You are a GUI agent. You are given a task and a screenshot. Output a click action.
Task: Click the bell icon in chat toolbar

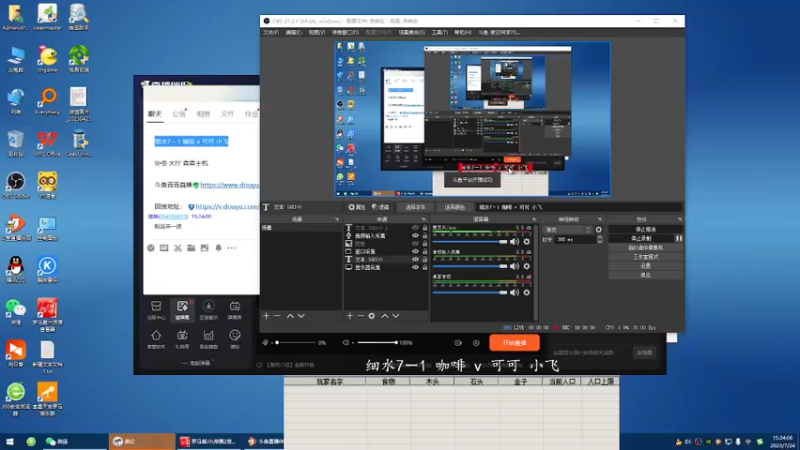[x=218, y=248]
